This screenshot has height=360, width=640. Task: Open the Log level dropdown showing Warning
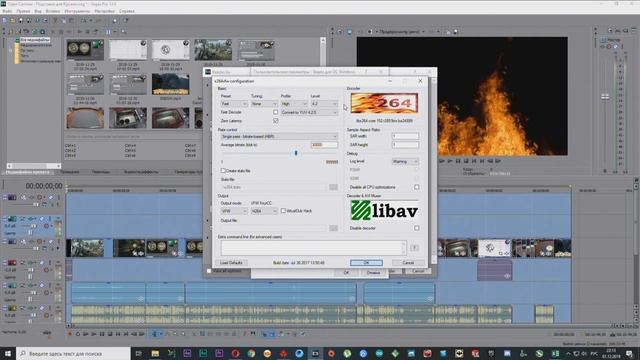405,162
